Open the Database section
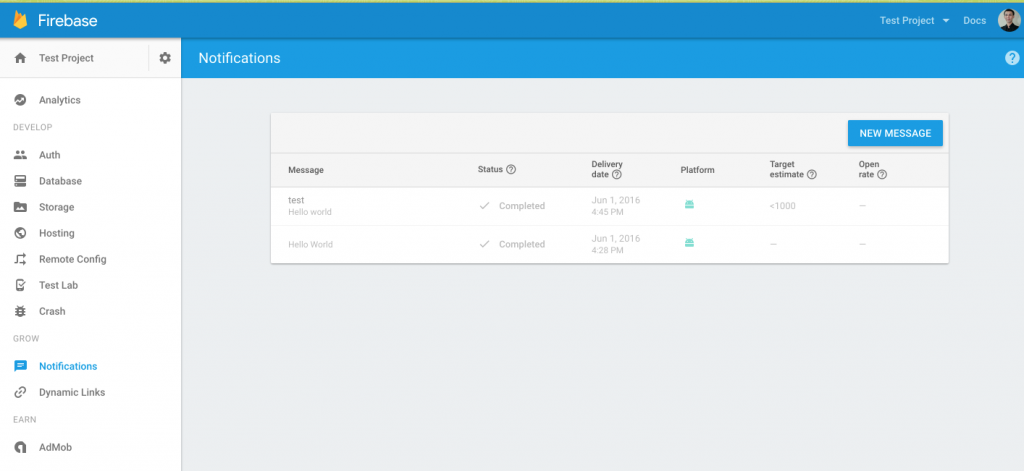The height and width of the screenshot is (471, 1024). (x=60, y=181)
